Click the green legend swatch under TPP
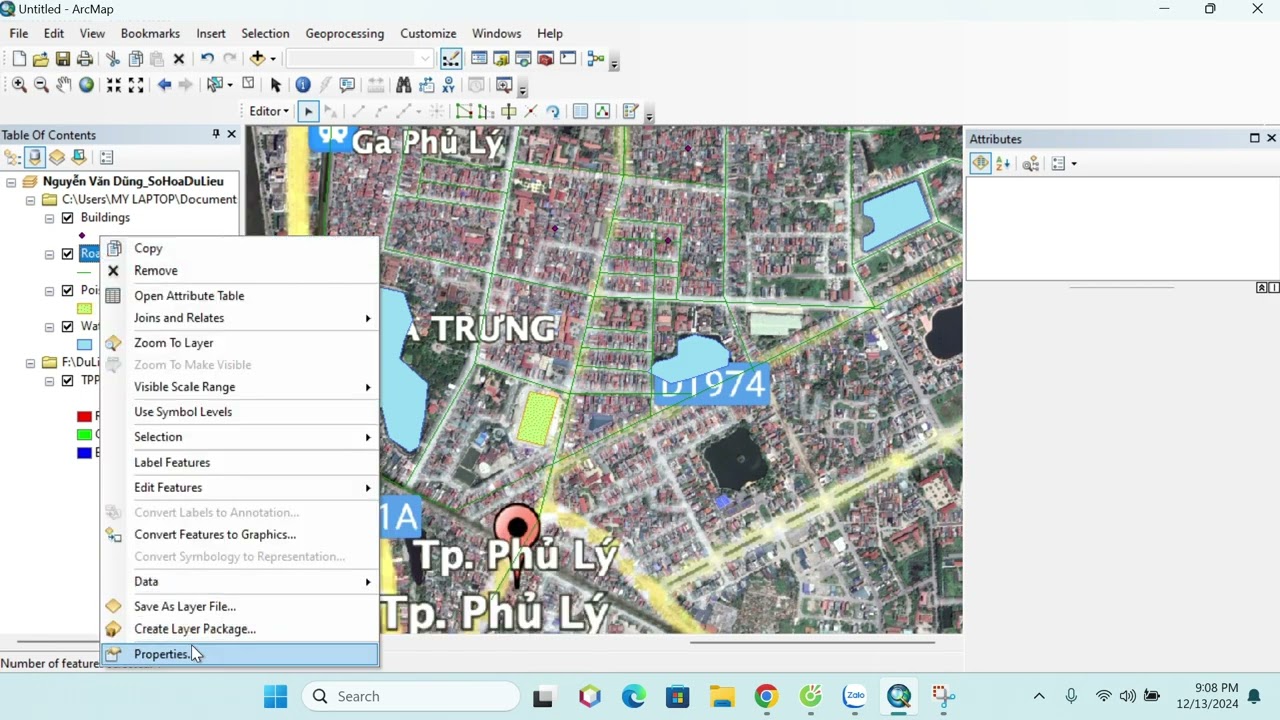1280x720 pixels. [x=85, y=435]
